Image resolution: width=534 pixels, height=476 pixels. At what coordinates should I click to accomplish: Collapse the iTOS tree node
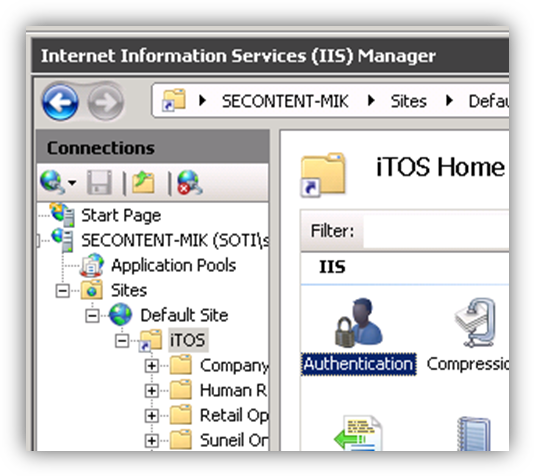point(122,340)
